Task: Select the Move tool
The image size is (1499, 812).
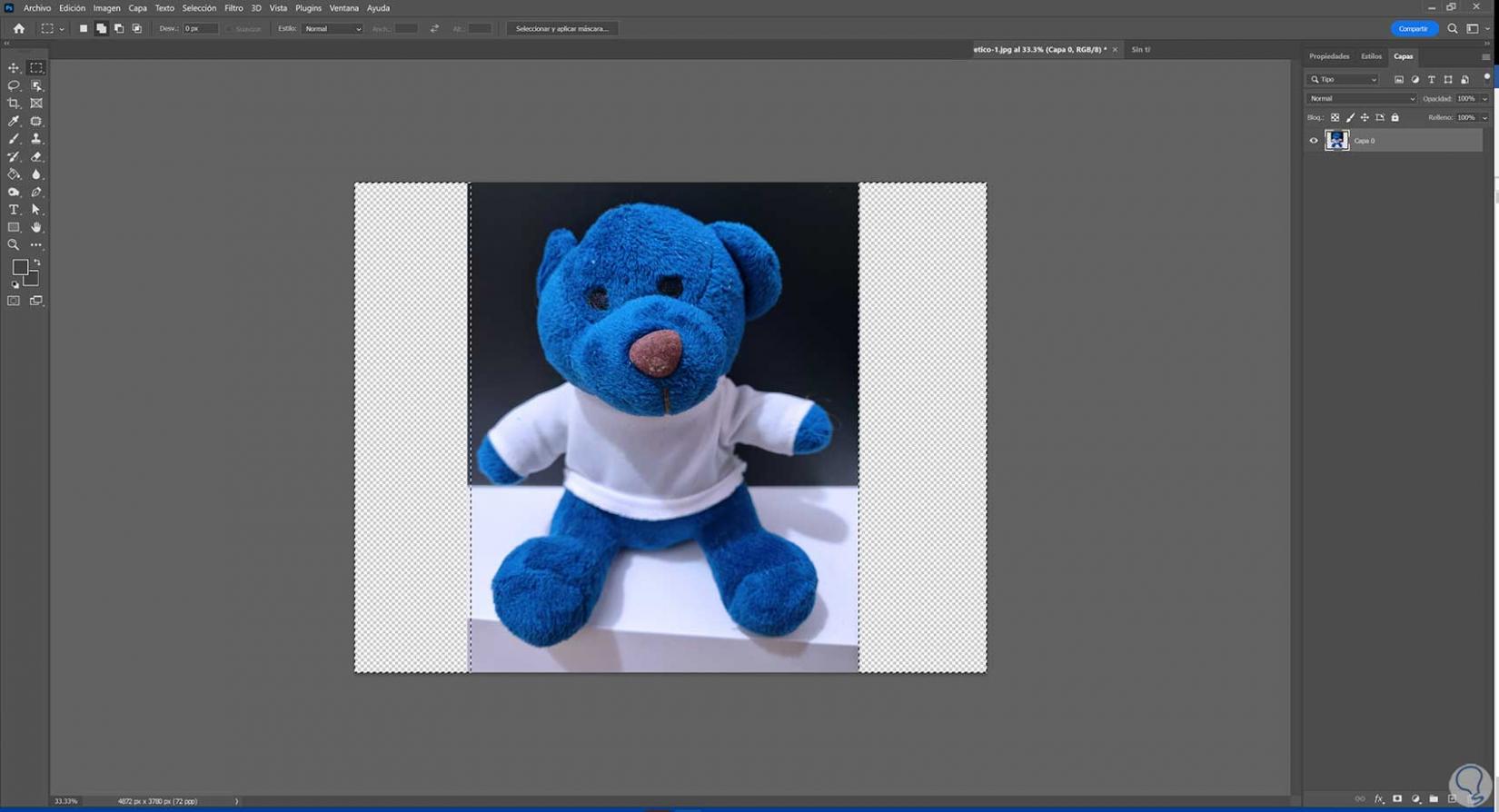Action: [14, 68]
